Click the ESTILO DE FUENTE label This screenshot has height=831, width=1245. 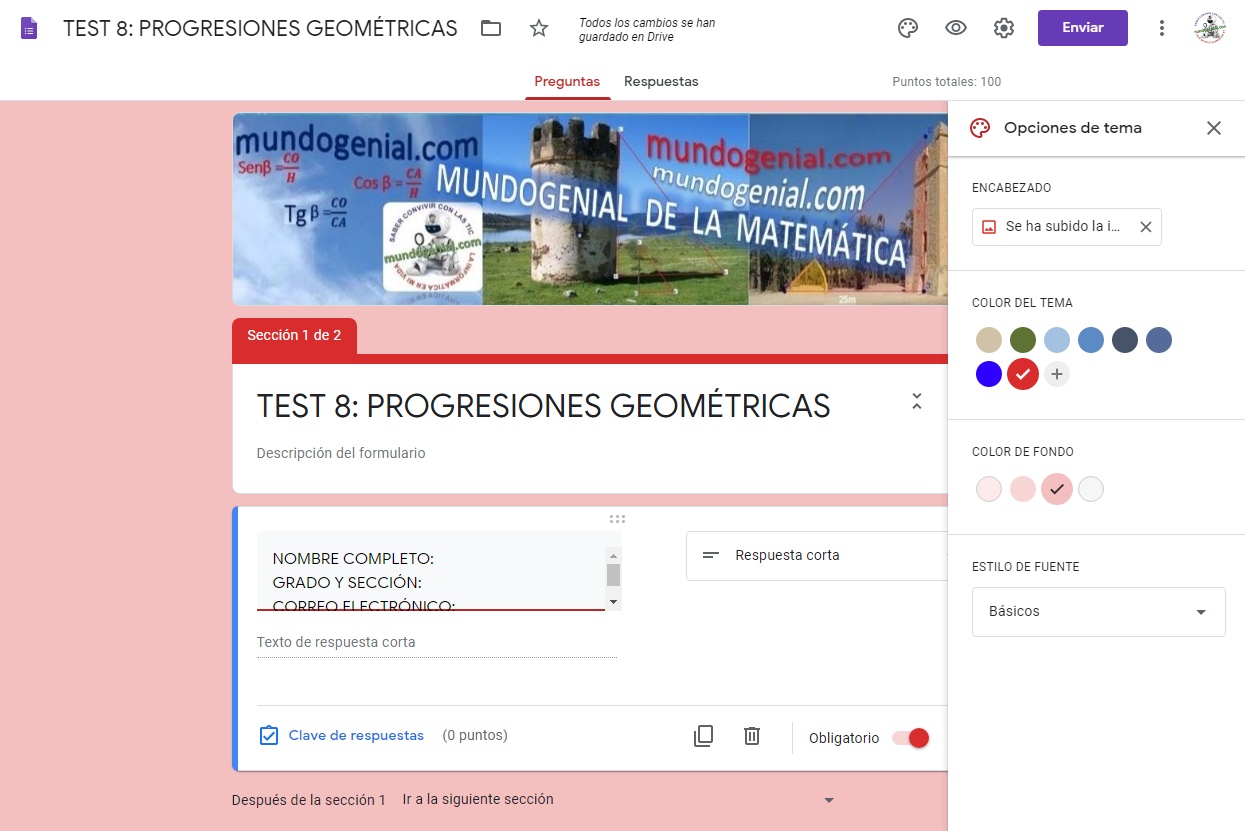(x=1026, y=567)
